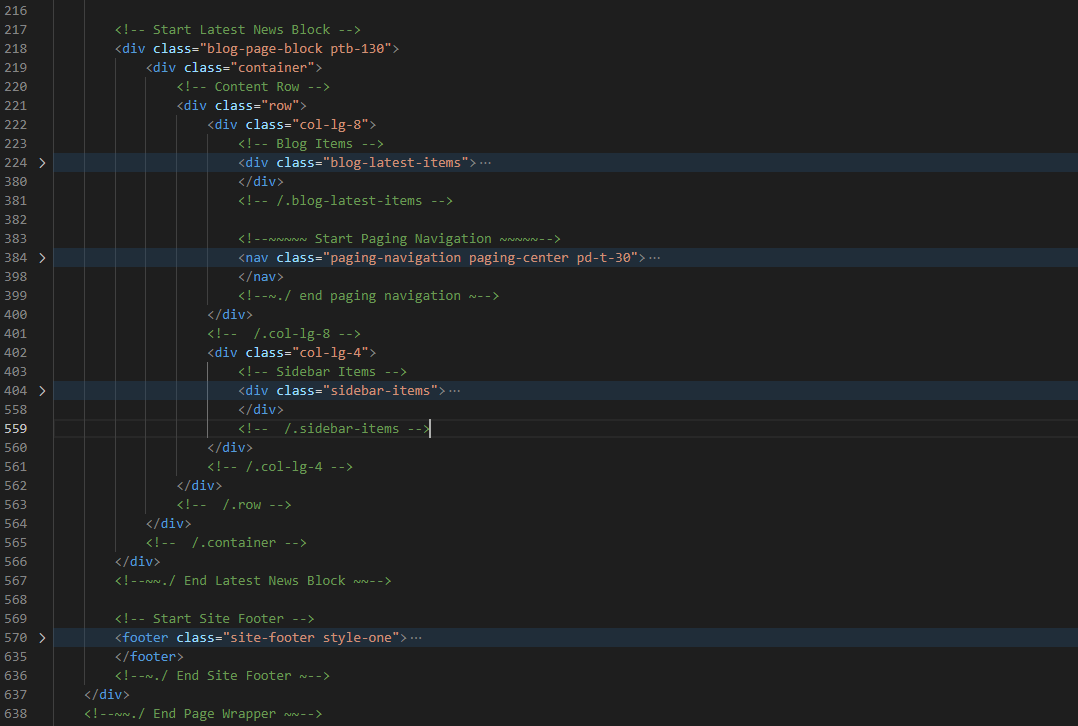Click the "blog-page-block ptb-130" class value
The image size is (1078, 726).
[299, 49]
